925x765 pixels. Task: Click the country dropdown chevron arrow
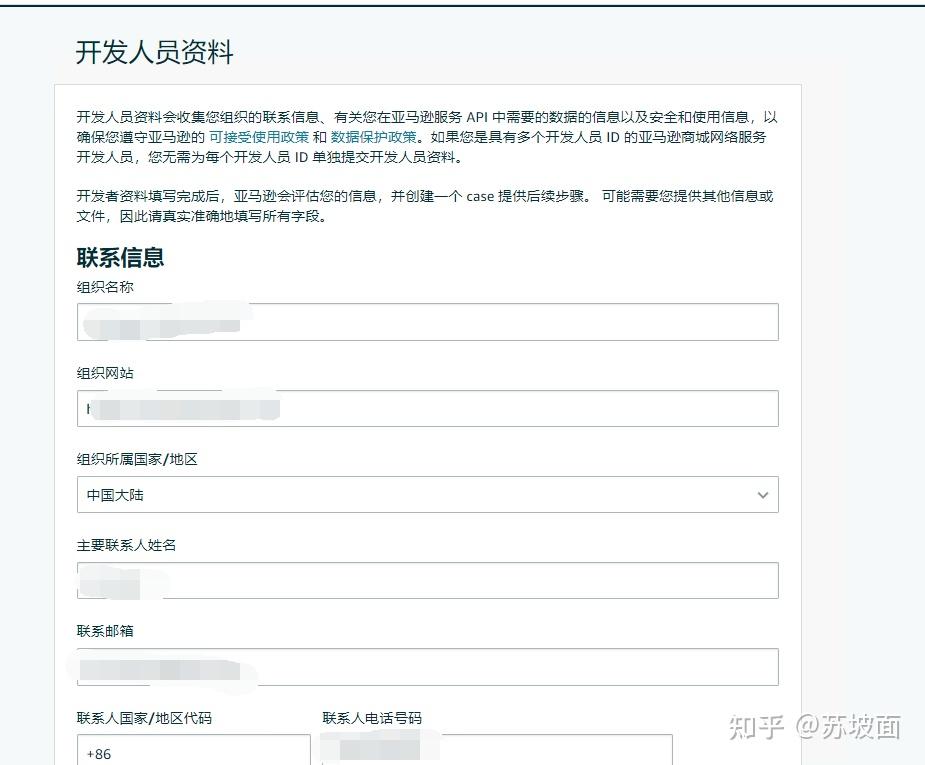763,494
